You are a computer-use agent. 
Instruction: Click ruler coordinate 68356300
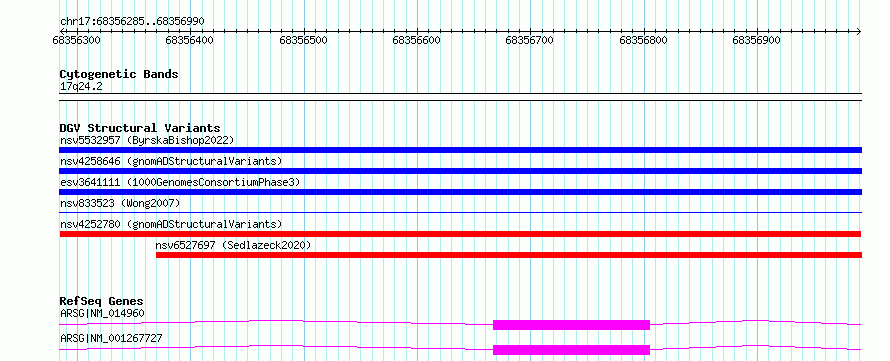pos(76,40)
